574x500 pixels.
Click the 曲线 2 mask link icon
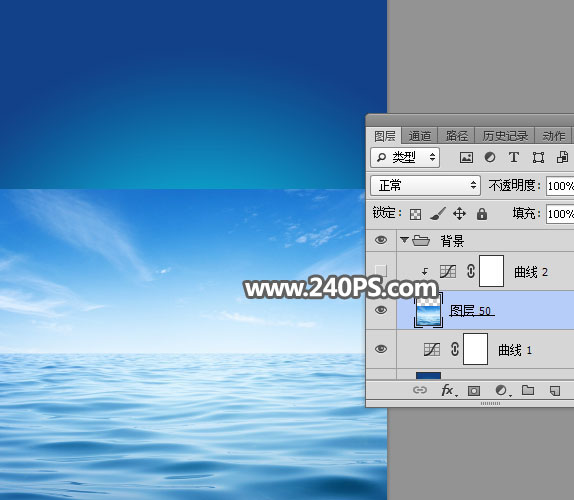471,271
